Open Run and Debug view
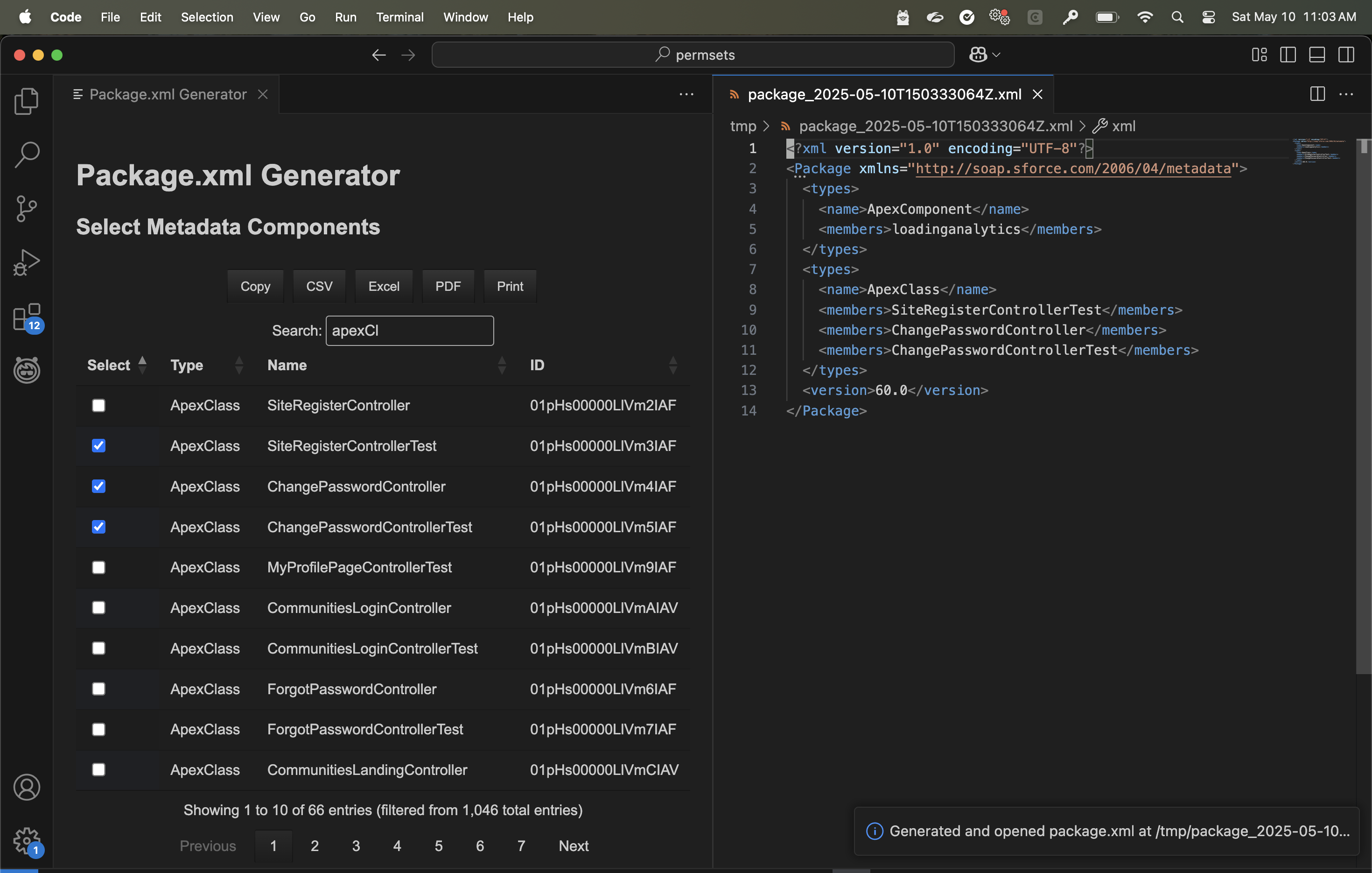 [26, 262]
